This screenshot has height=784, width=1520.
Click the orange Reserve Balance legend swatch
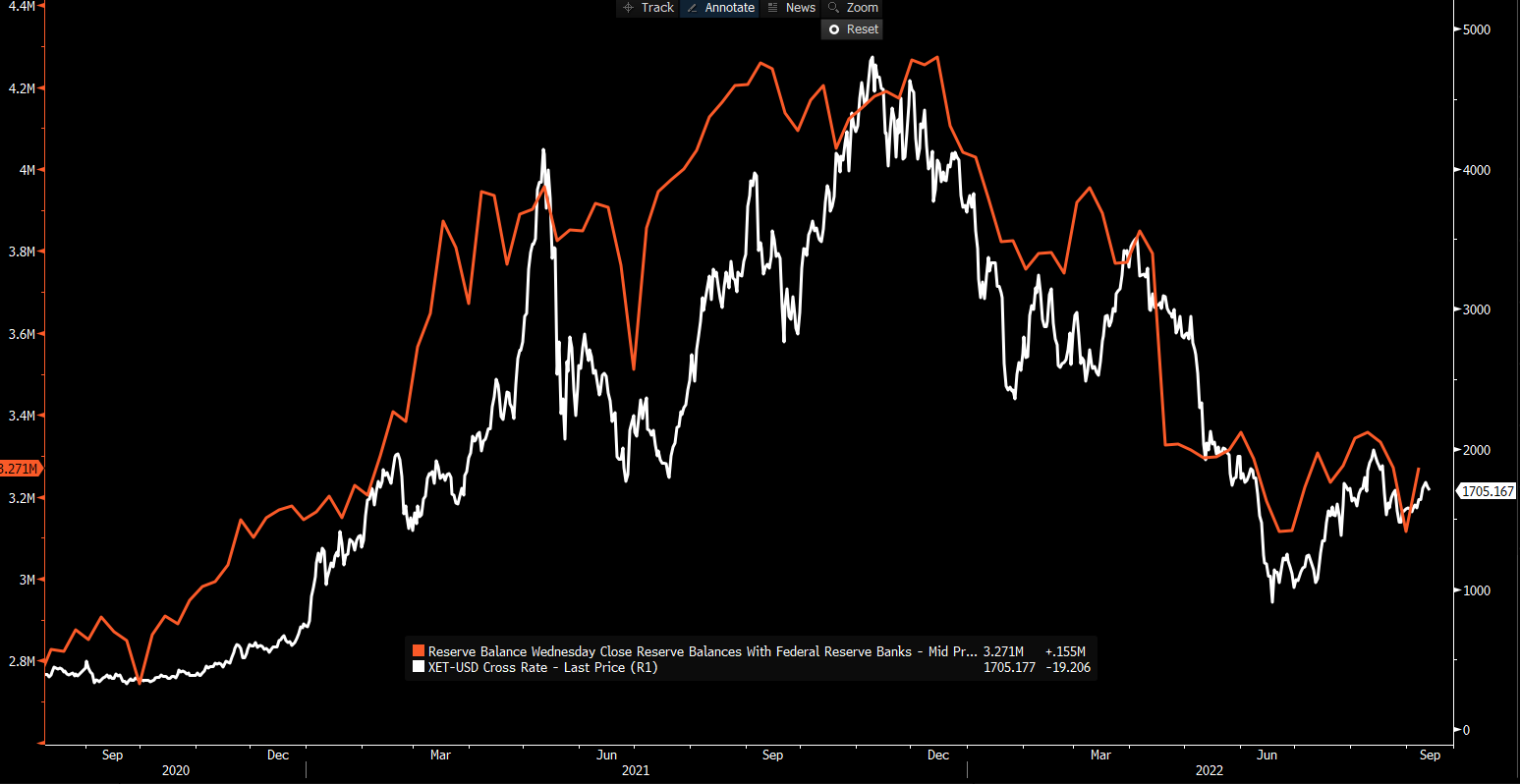click(418, 651)
